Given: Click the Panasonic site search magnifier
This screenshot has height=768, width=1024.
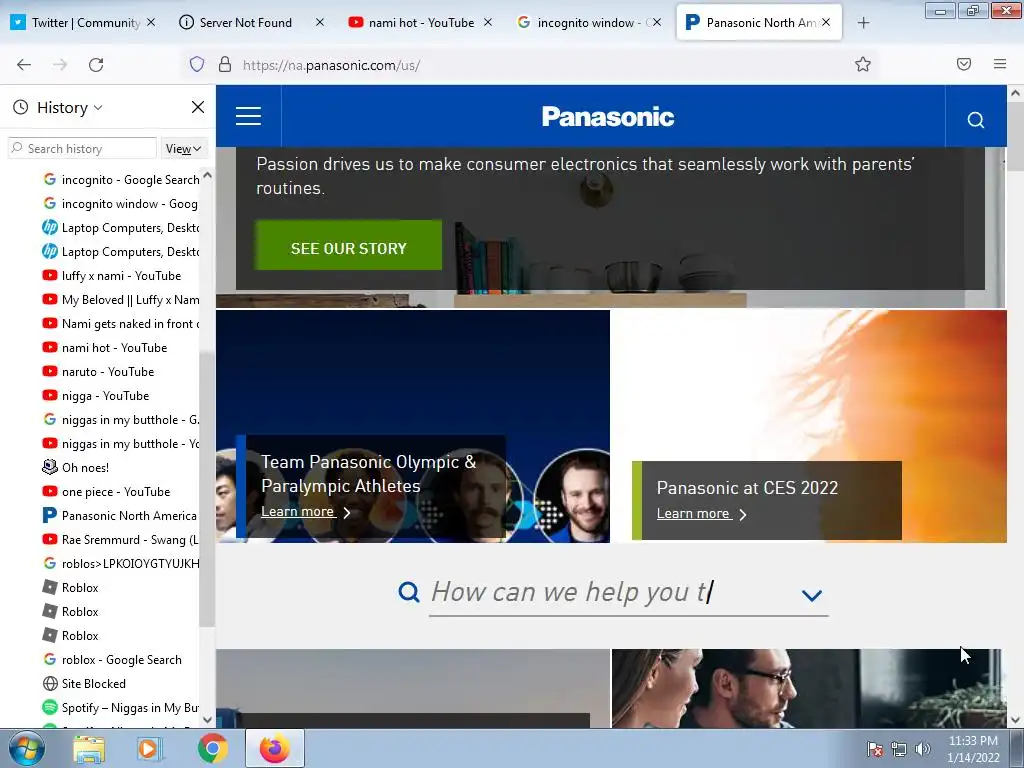Looking at the screenshot, I should click(976, 120).
